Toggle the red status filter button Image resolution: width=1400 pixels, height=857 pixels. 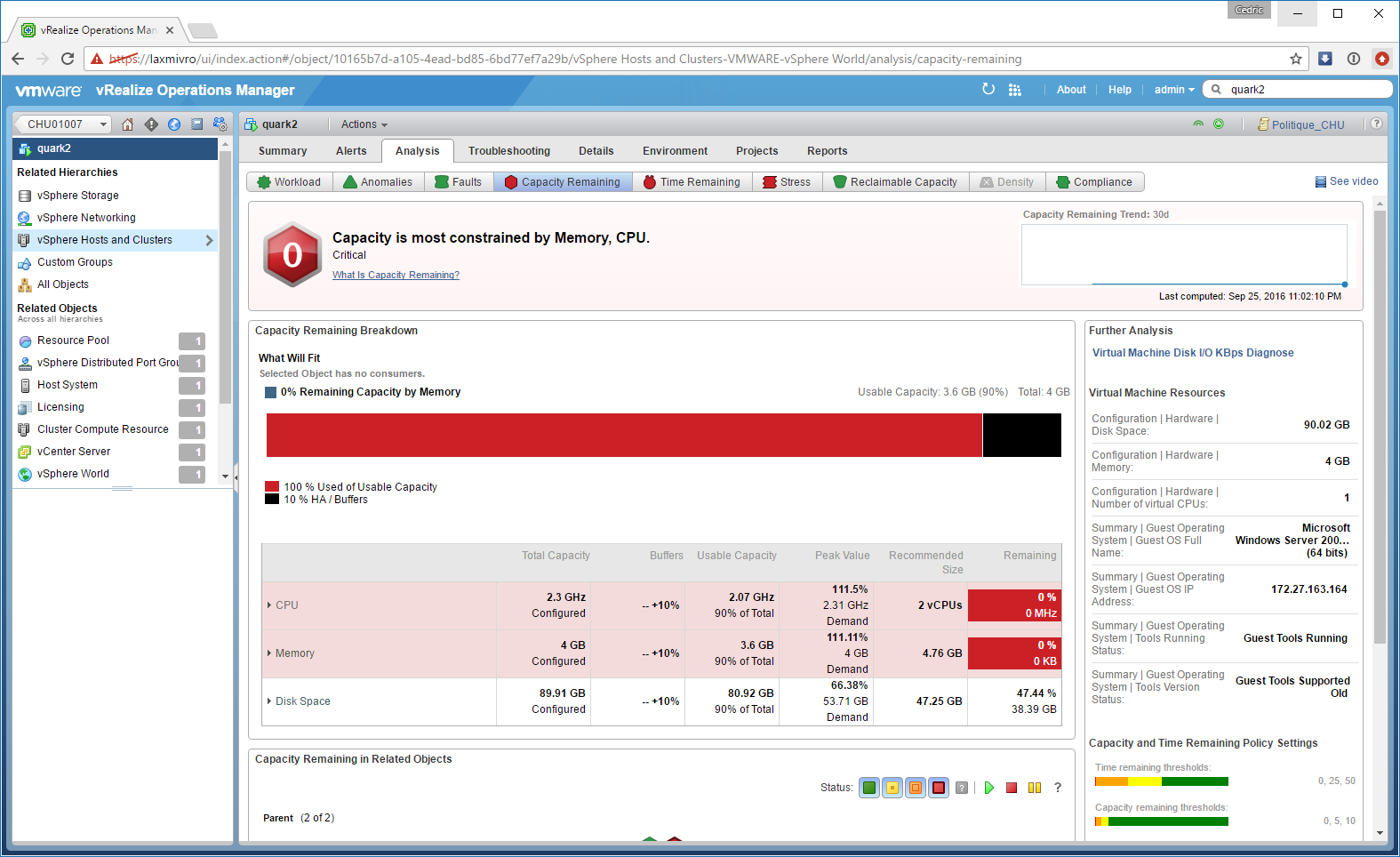tap(939, 788)
